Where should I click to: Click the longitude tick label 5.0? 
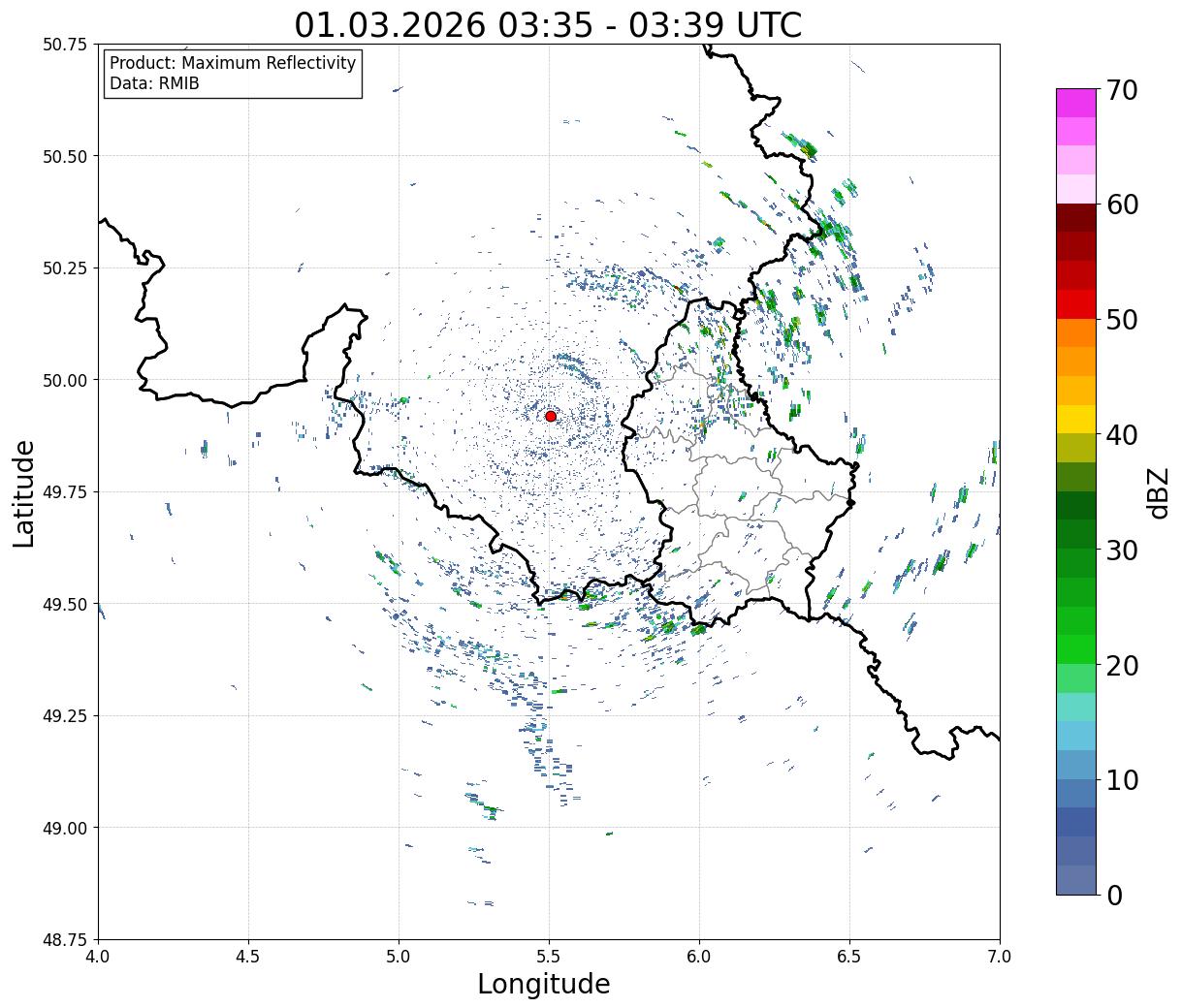point(399,957)
